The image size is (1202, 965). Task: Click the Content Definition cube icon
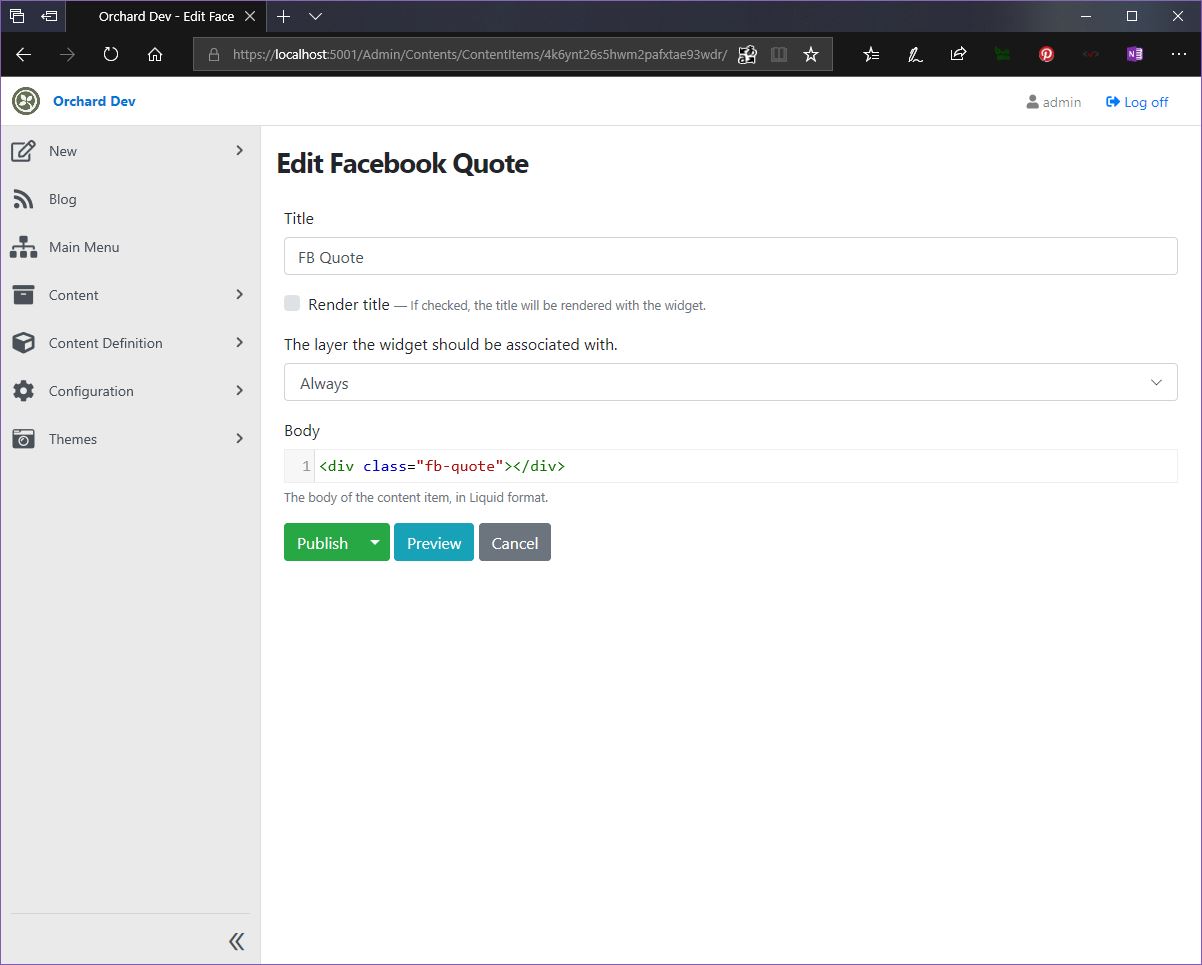click(x=24, y=343)
